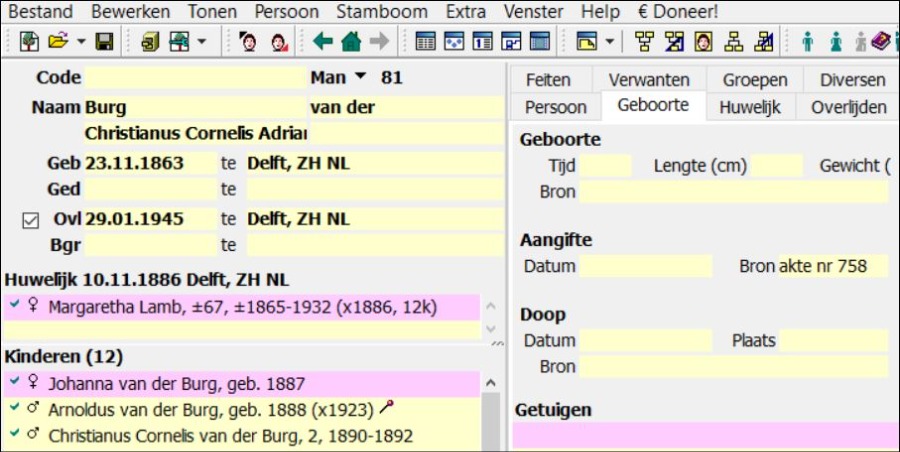The width and height of the screenshot is (900, 452).
Task: Click the Kinderen list scrollbar up arrow
Action: click(x=489, y=382)
